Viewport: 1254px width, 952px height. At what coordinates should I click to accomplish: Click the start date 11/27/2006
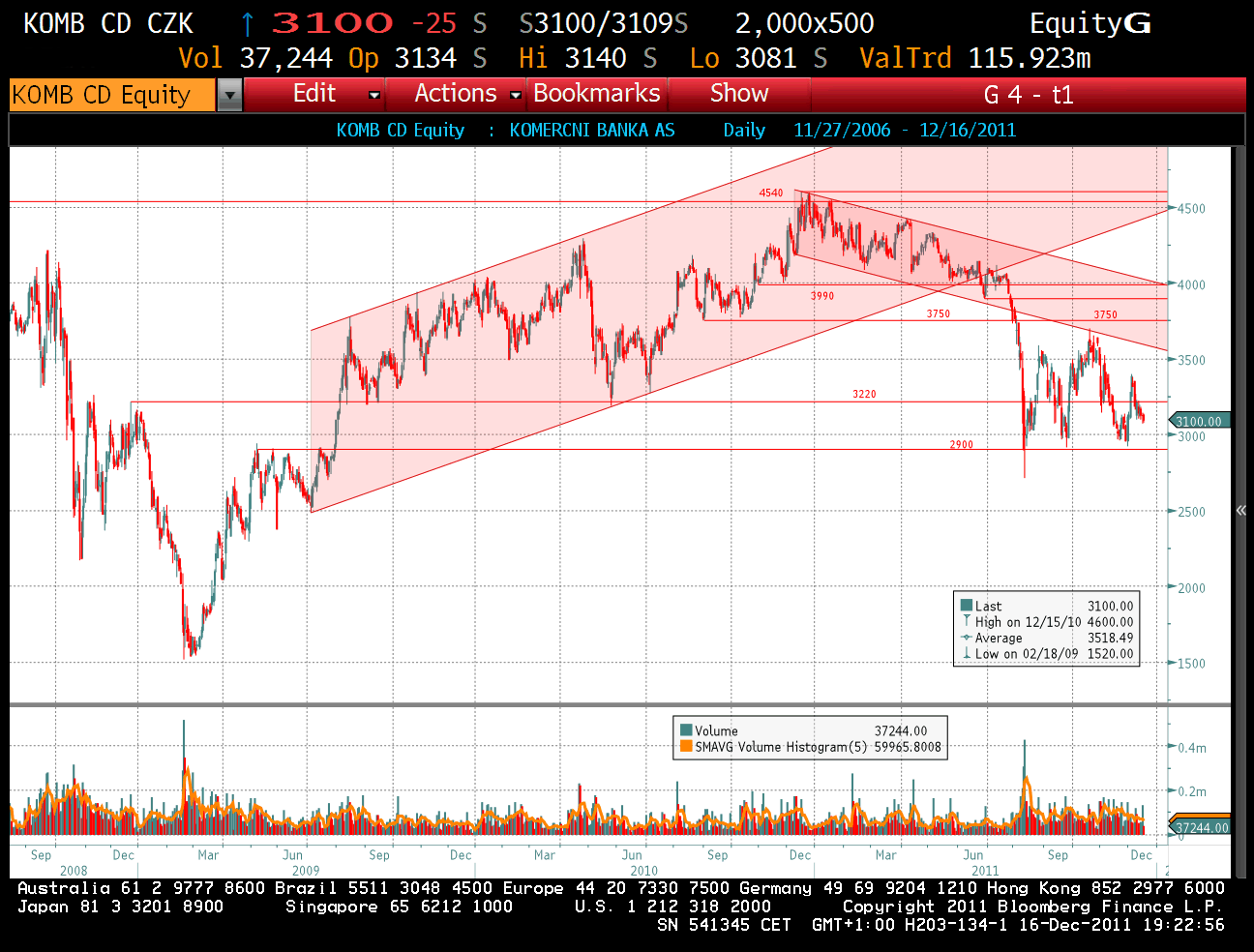(842, 130)
